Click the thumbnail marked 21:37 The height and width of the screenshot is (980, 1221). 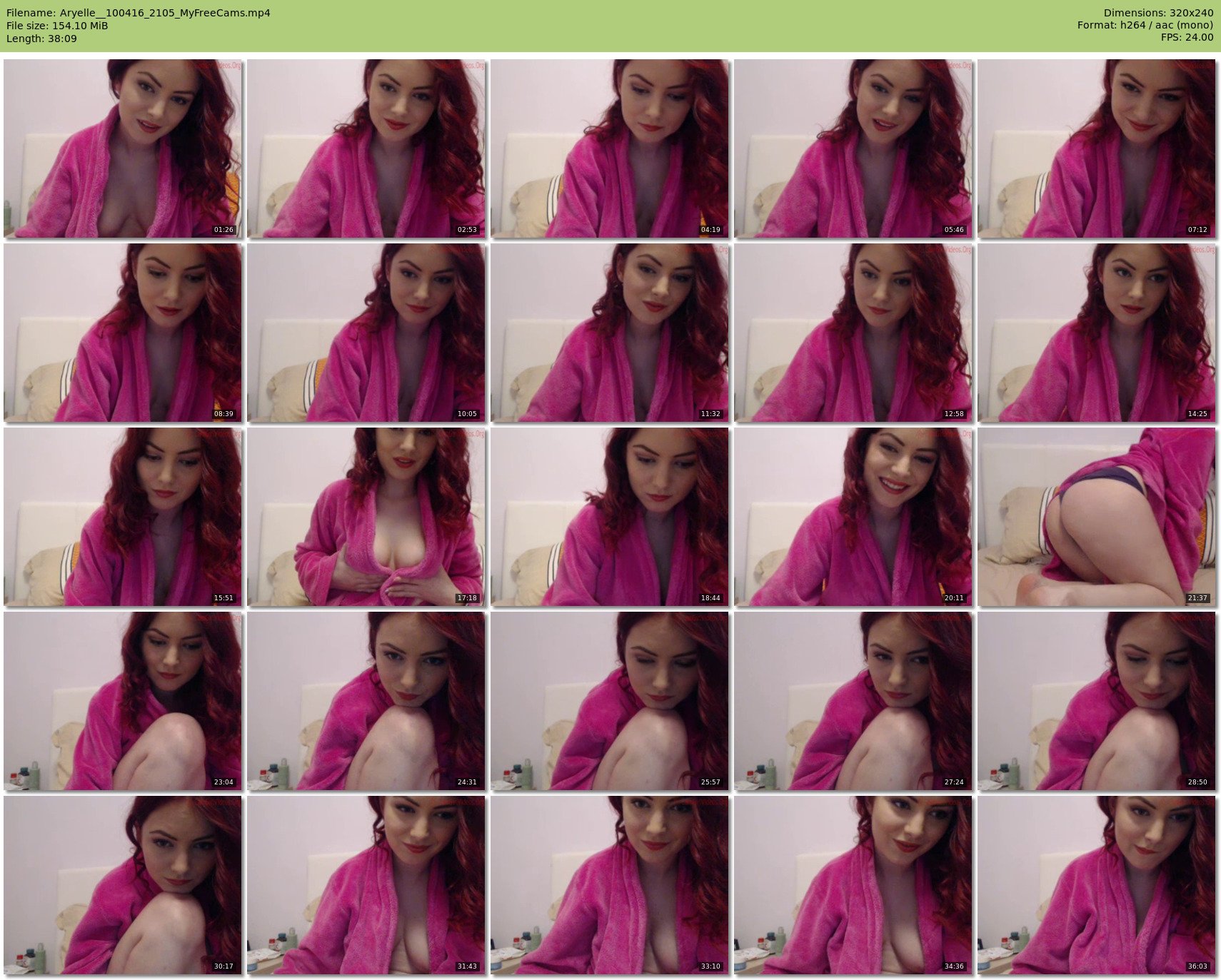coord(1097,517)
